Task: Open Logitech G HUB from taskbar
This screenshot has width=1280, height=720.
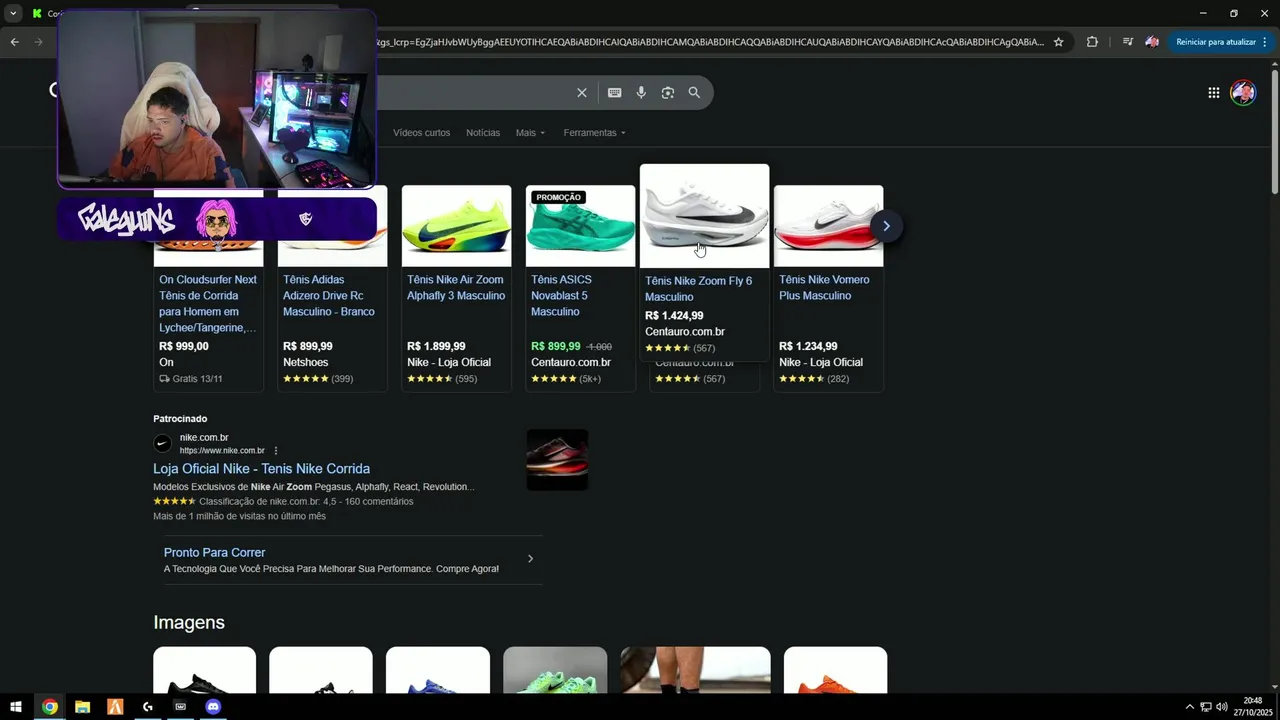Action: 148,707
